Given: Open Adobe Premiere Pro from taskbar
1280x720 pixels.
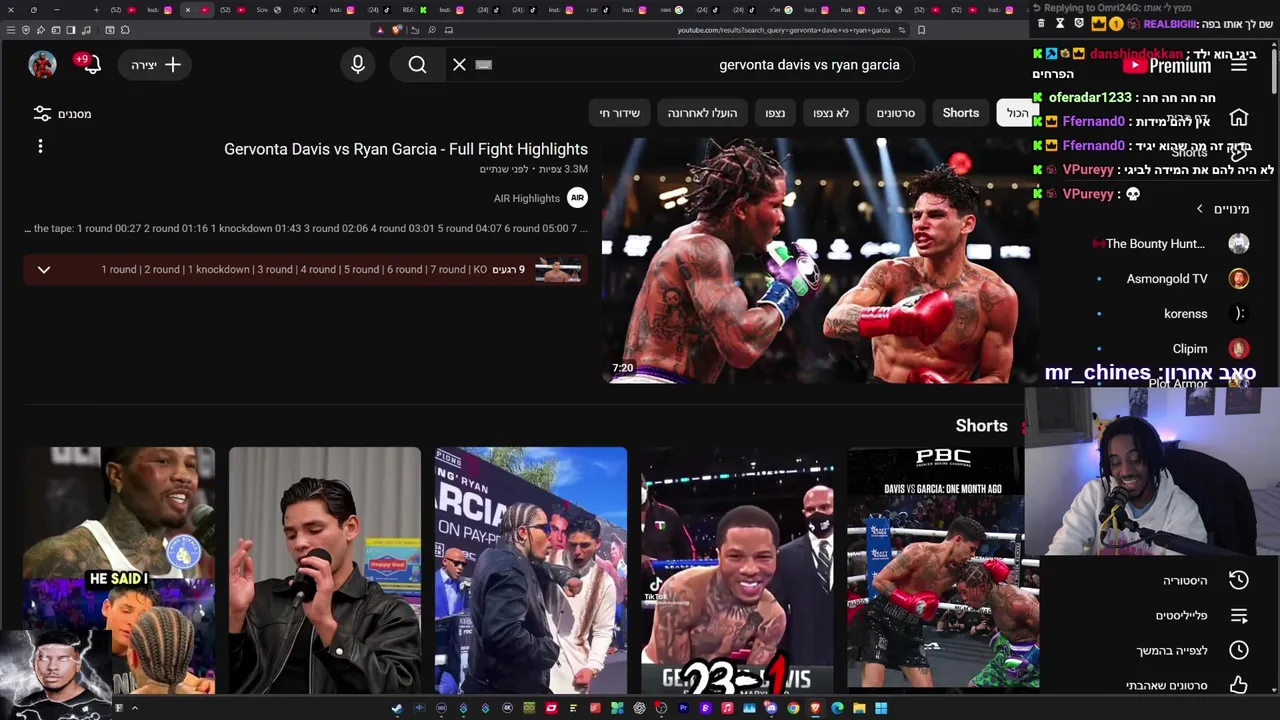Looking at the screenshot, I should (x=683, y=708).
